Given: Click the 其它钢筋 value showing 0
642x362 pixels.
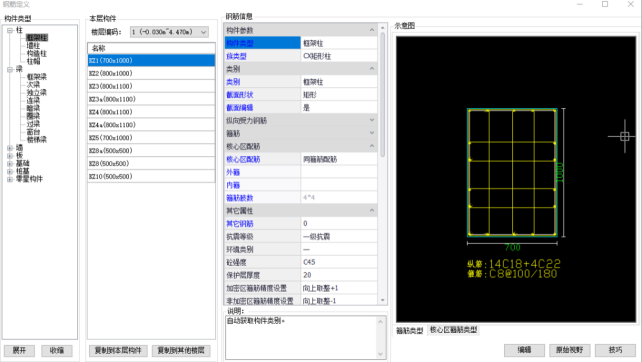Looking at the screenshot, I should 339,224.
